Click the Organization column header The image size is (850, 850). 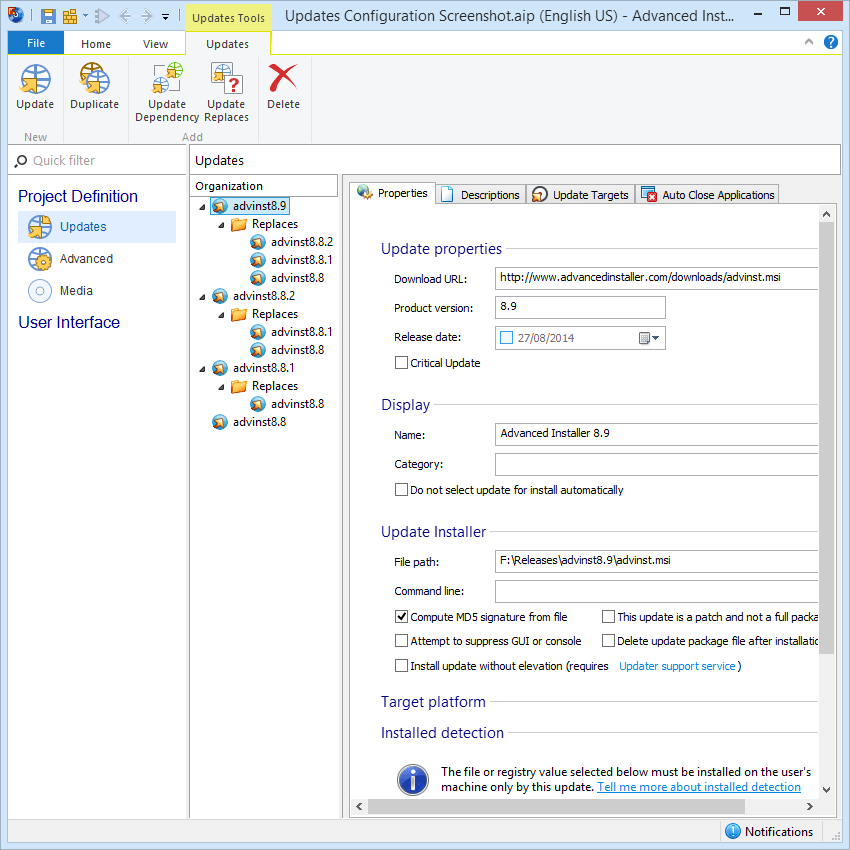tap(263, 186)
